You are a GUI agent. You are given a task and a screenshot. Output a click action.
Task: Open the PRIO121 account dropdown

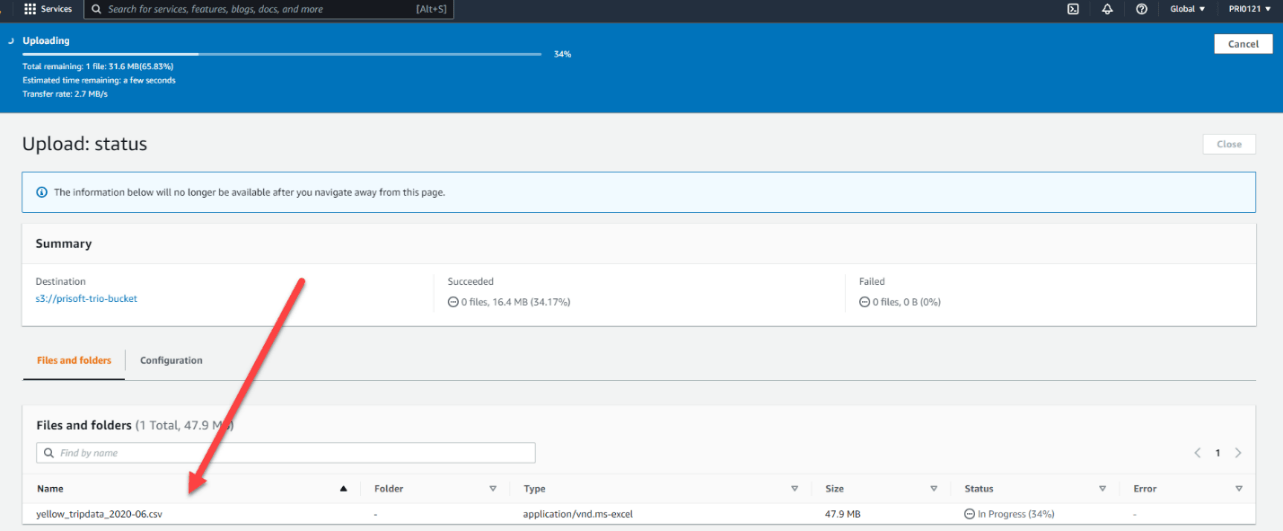[1252, 9]
